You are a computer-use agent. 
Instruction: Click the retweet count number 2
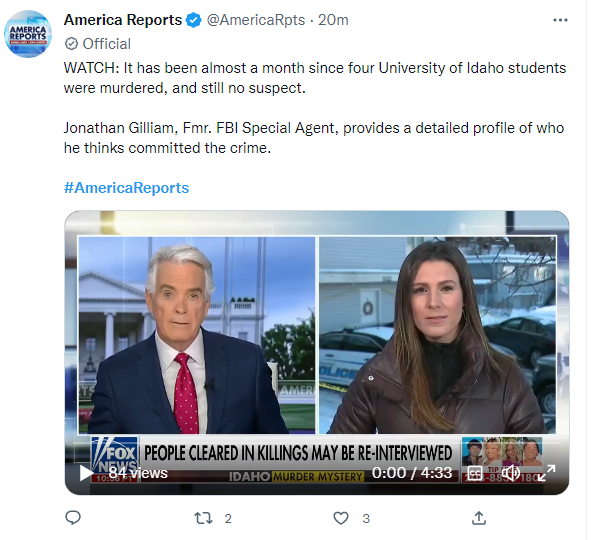tap(228, 518)
